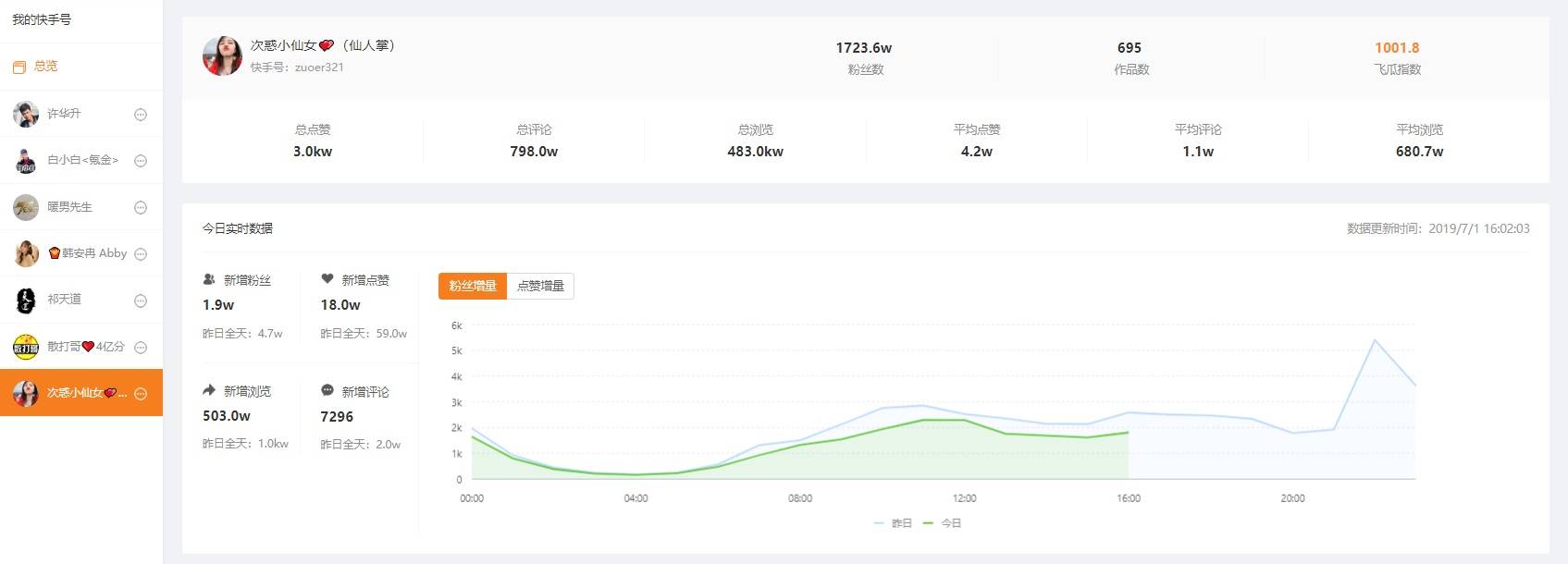Click the more-options icon beside 韩安冉 Abby
Viewport: 1568px width, 564px height.
(141, 254)
